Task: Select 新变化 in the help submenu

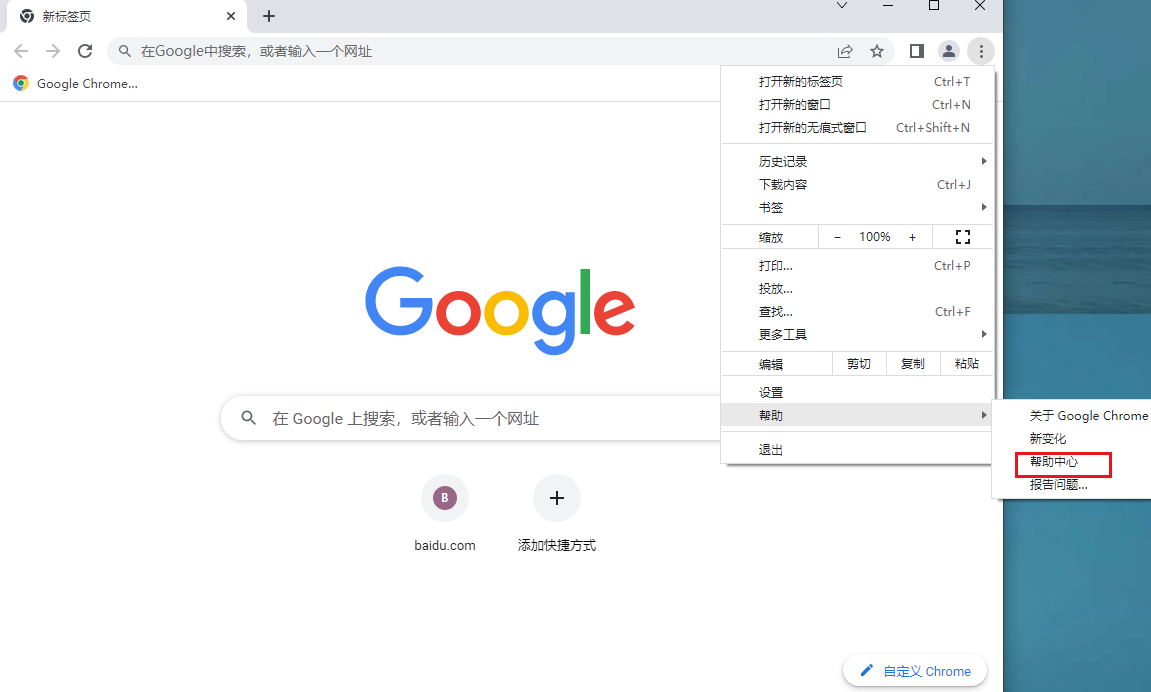Action: click(x=1072, y=439)
